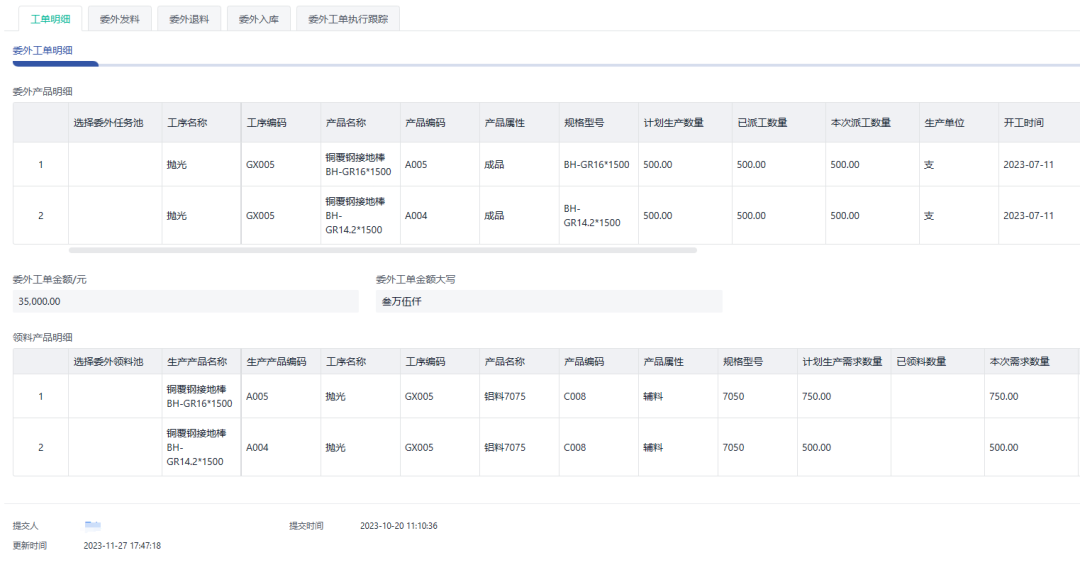Click the 选择委外领料池 column header
Screen dimensions: 1080x565
click(109, 361)
